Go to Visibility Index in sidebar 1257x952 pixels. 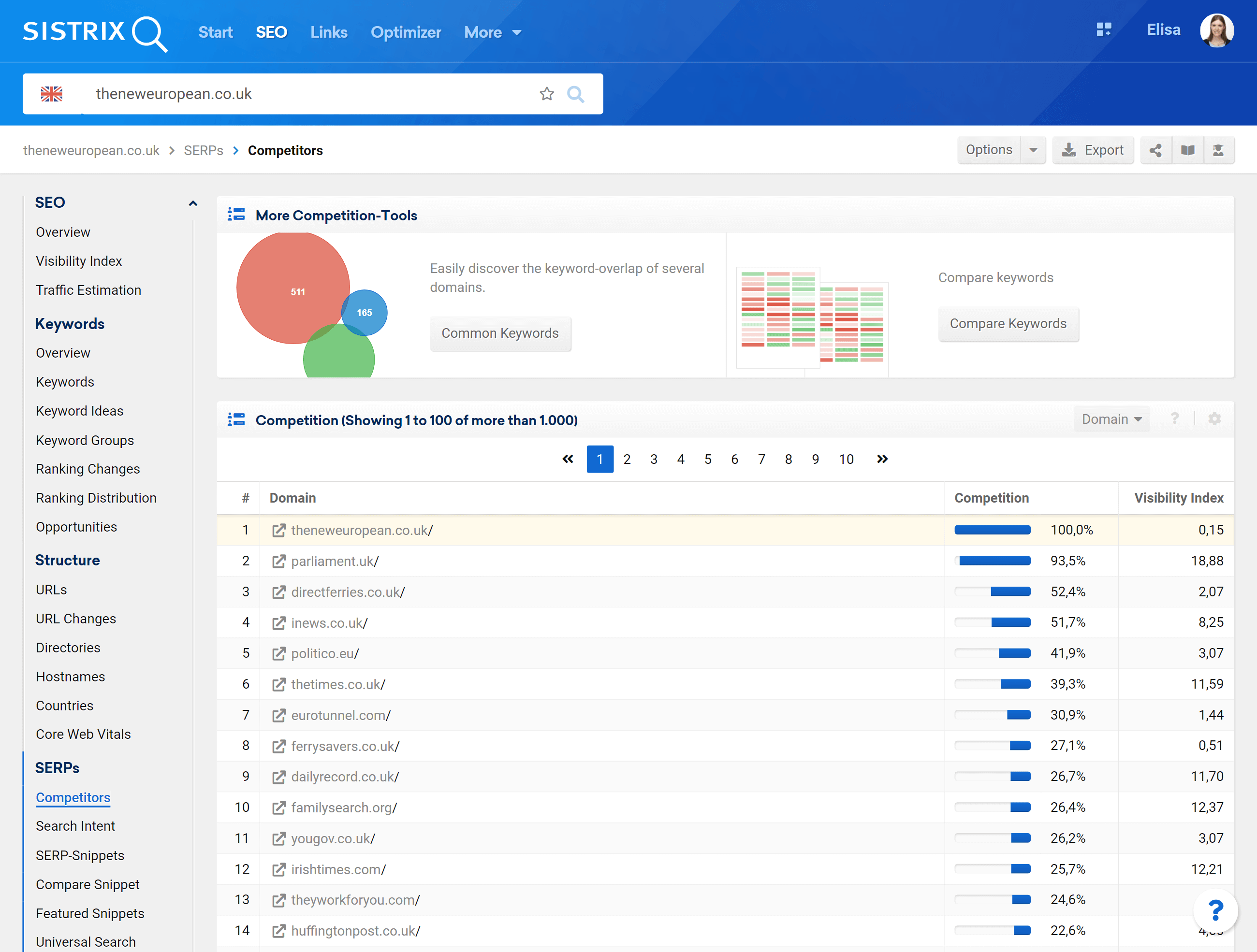click(x=79, y=261)
